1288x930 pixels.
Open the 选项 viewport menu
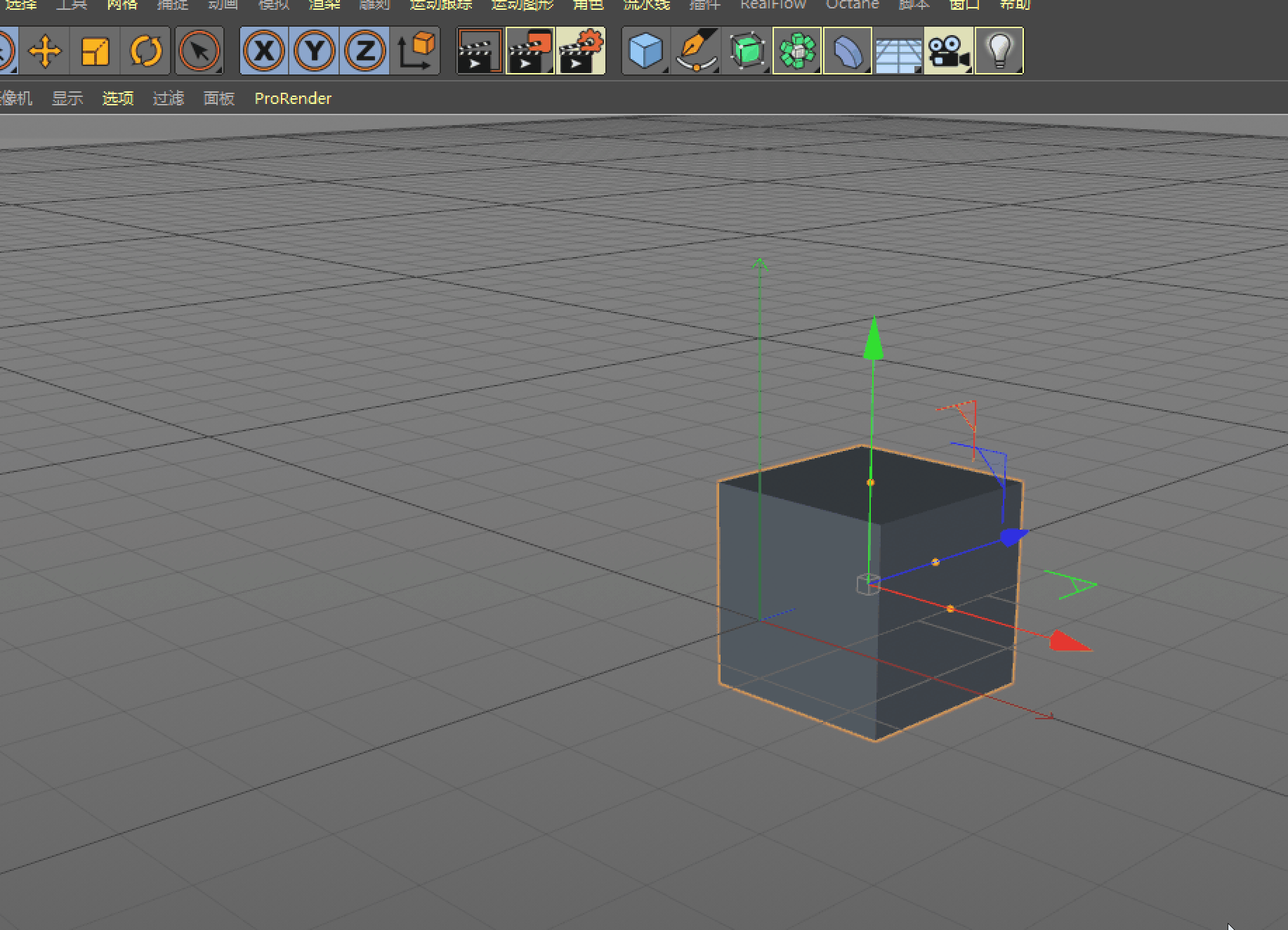tap(118, 98)
